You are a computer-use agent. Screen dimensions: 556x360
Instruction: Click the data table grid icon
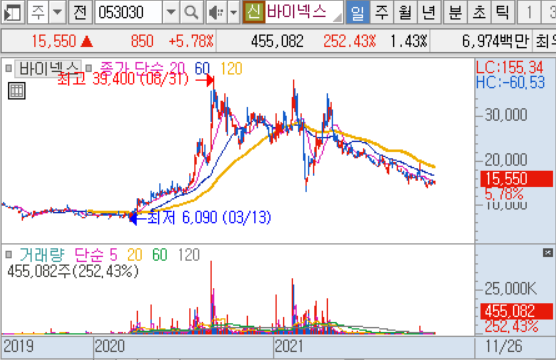click(x=17, y=91)
